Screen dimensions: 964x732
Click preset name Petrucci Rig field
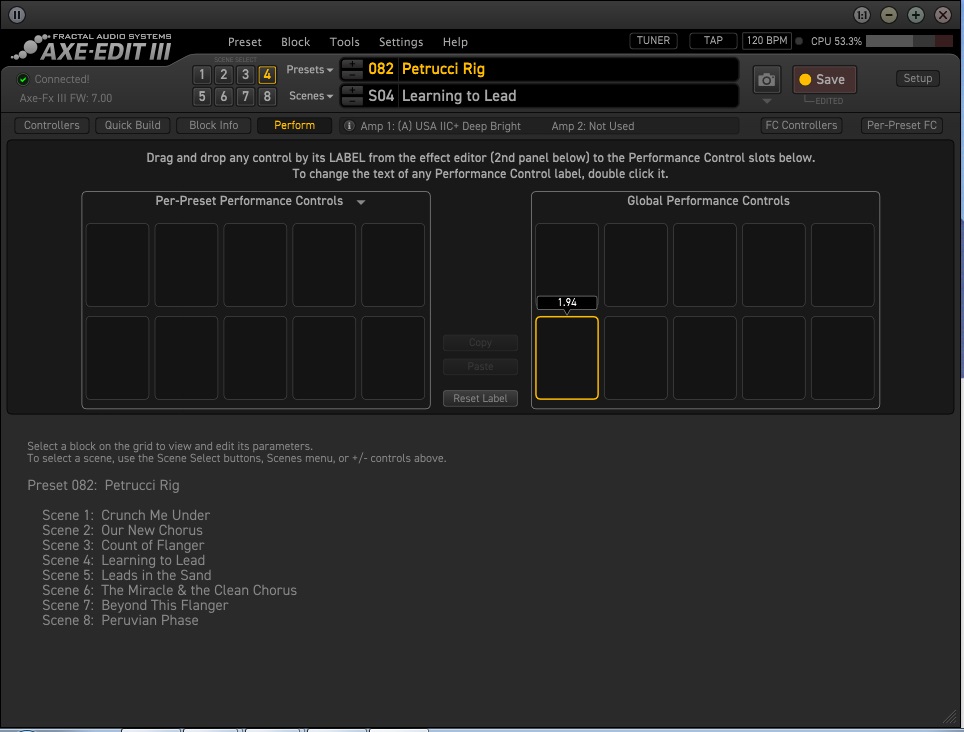pos(569,69)
